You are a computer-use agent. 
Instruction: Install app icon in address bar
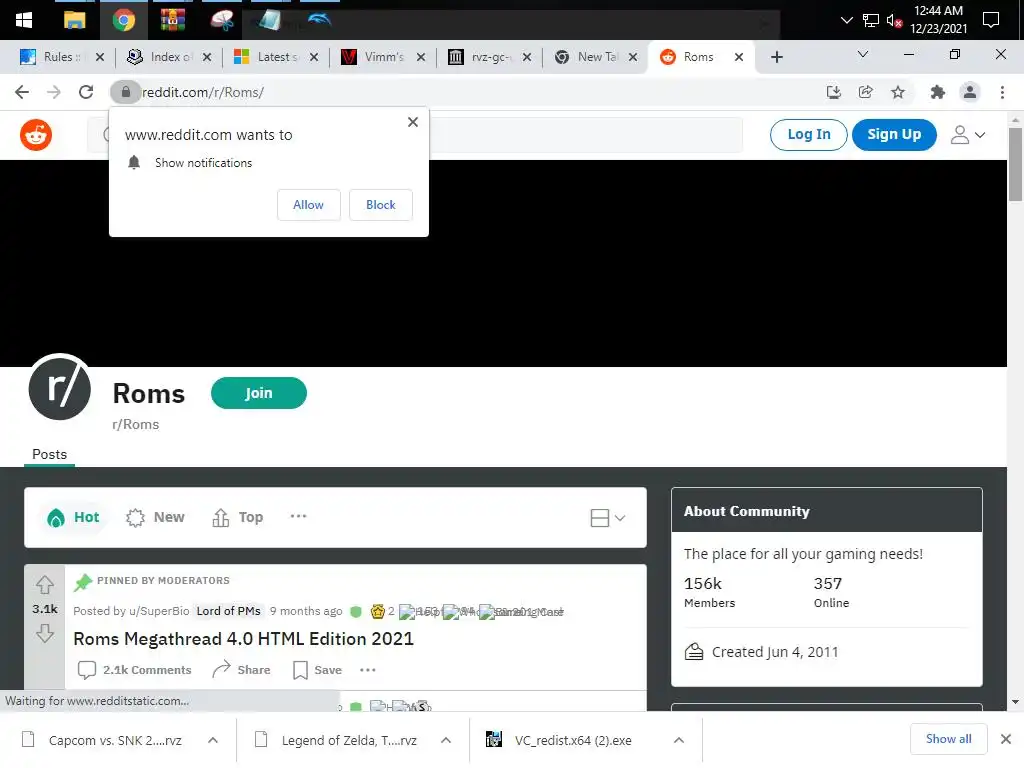(834, 92)
